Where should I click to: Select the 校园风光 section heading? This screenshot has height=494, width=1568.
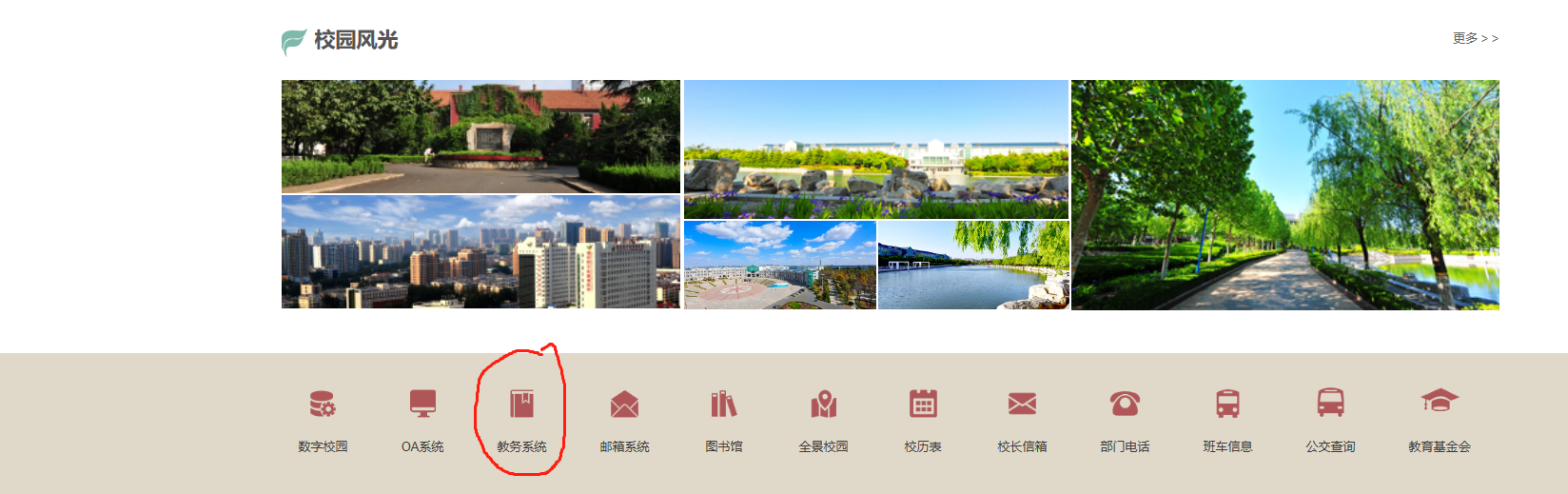click(356, 40)
